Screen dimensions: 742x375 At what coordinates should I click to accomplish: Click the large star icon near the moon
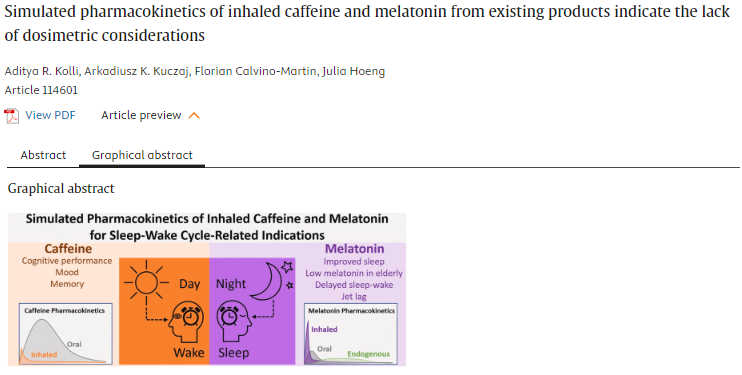(x=287, y=267)
